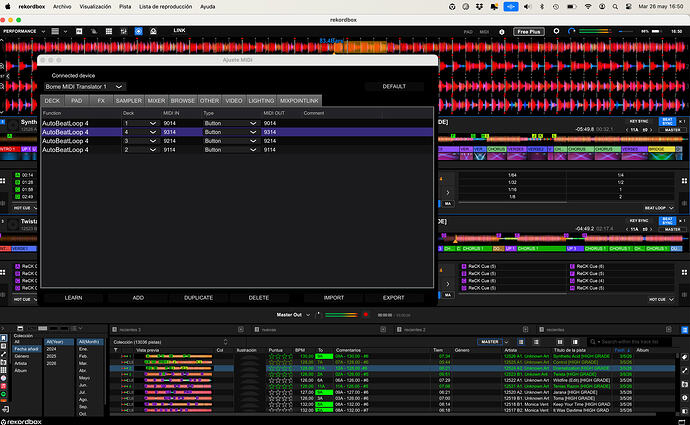Viewport: 690px width, 425px height.
Task: Click the DEFAULT button in Ajuste MIDI
Action: [394, 87]
